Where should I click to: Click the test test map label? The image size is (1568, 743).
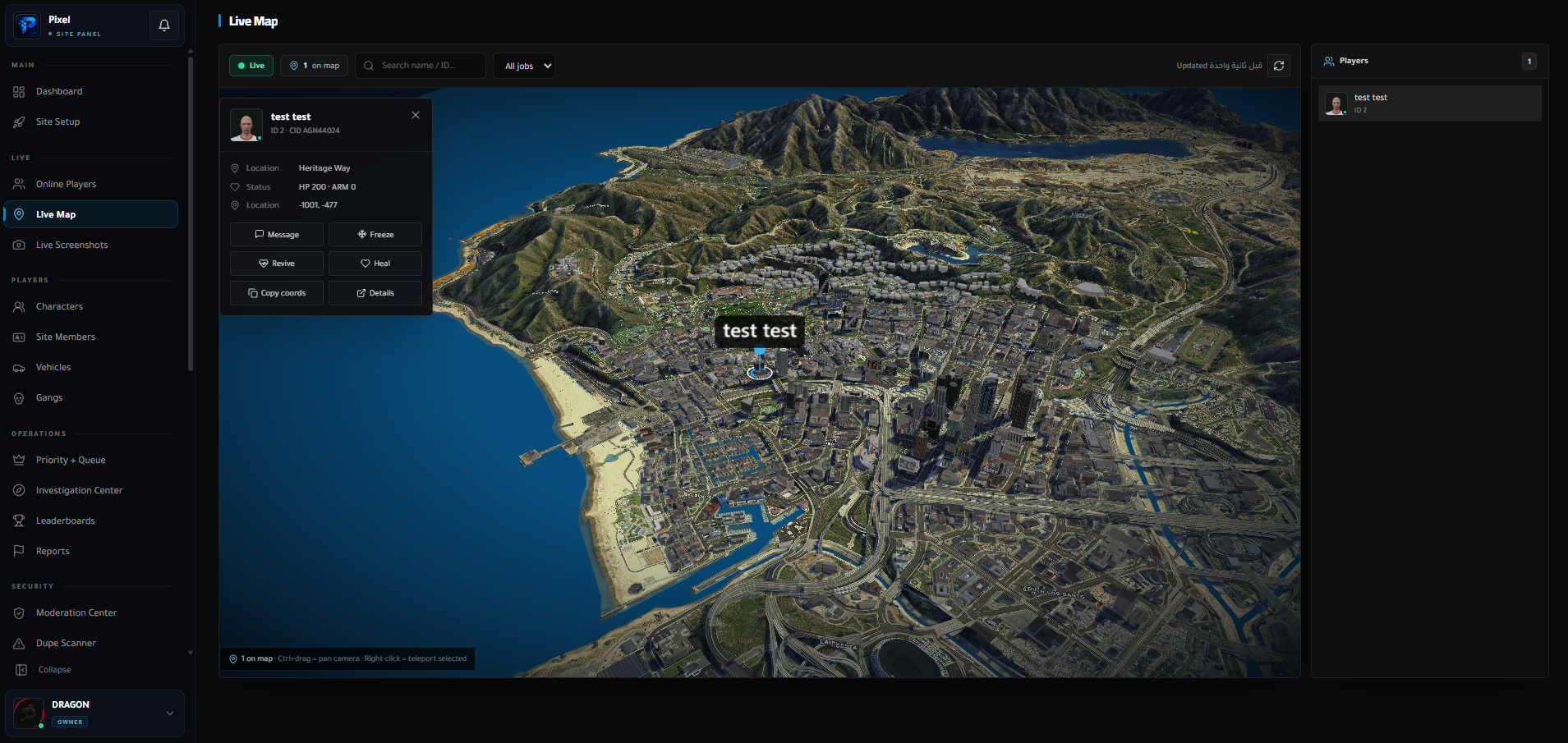(x=760, y=331)
